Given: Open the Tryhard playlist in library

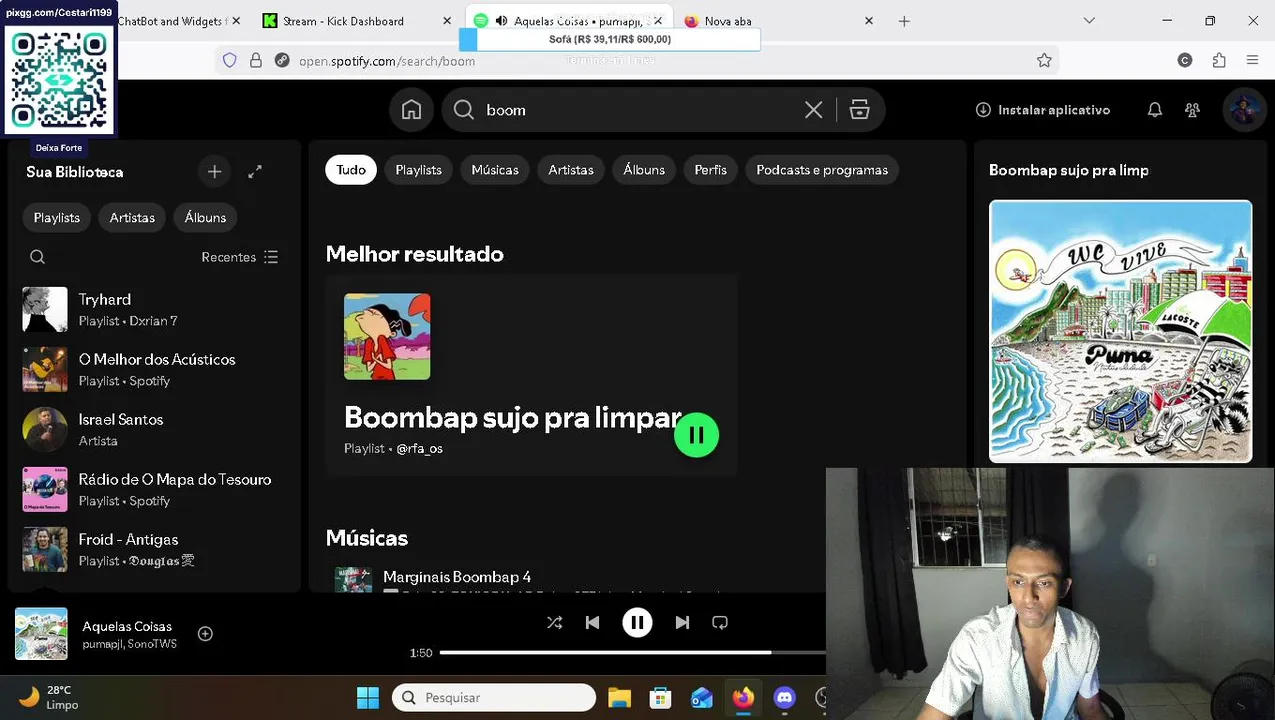Looking at the screenshot, I should (x=152, y=310).
